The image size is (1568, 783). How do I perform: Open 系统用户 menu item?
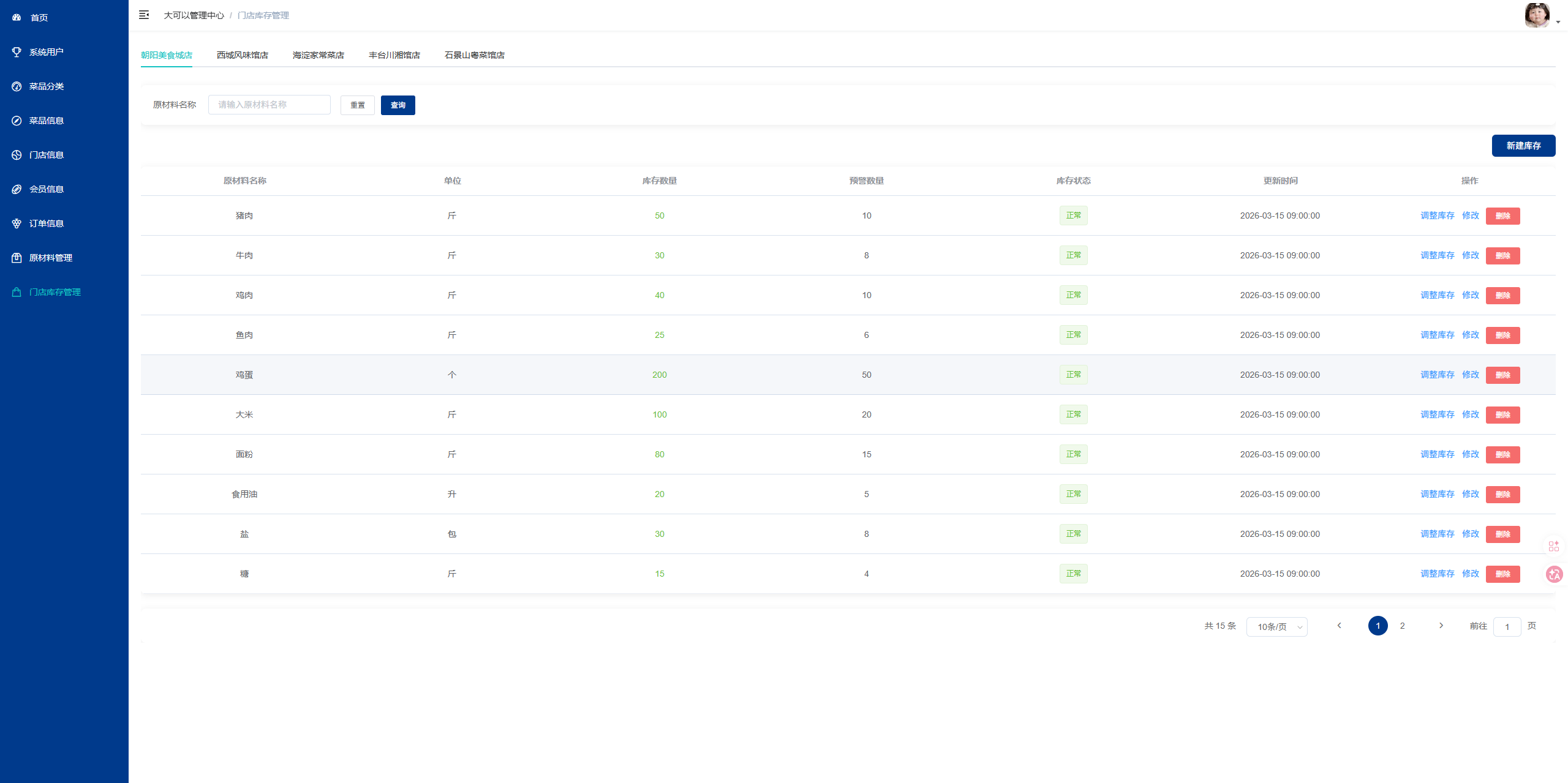click(64, 52)
